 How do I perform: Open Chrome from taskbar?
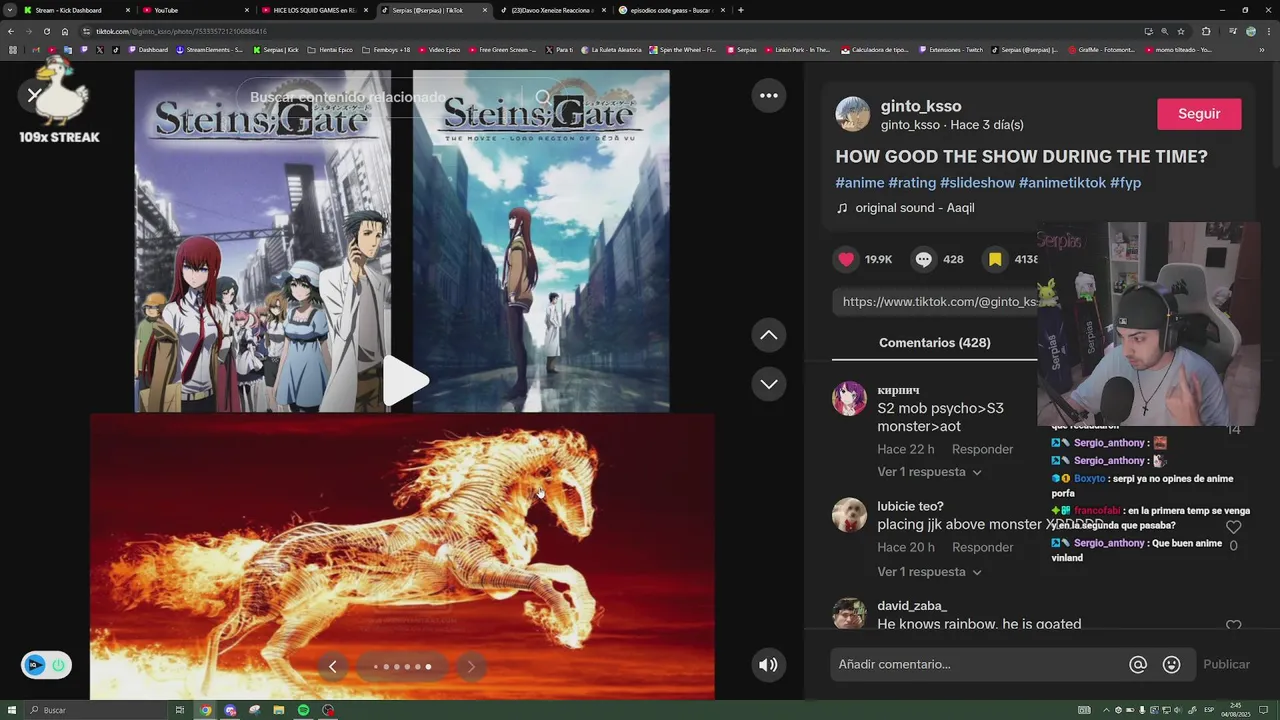click(x=205, y=710)
